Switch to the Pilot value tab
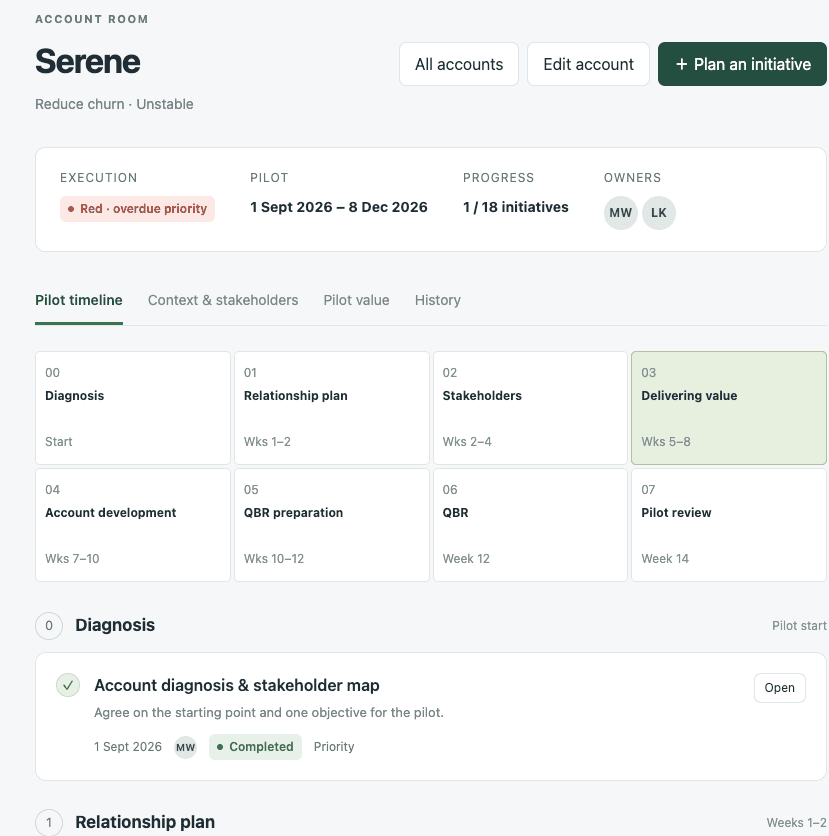 pyautogui.click(x=357, y=300)
